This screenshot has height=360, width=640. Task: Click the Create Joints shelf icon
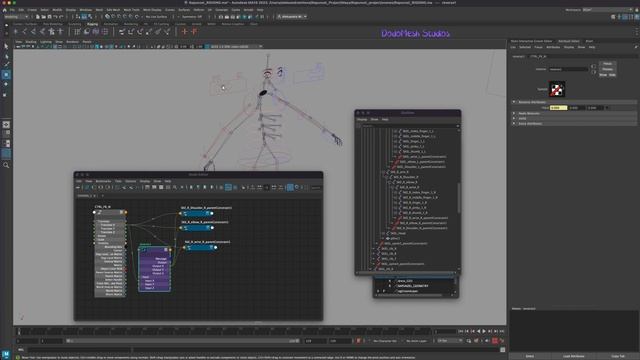(25, 31)
